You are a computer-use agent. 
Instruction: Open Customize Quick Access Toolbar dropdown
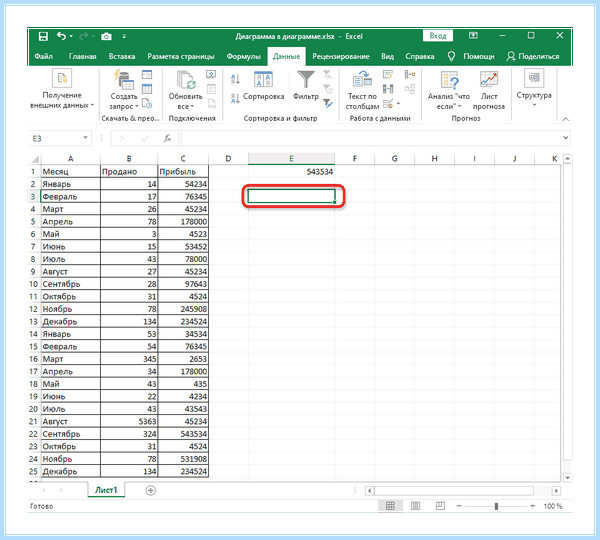tap(124, 36)
